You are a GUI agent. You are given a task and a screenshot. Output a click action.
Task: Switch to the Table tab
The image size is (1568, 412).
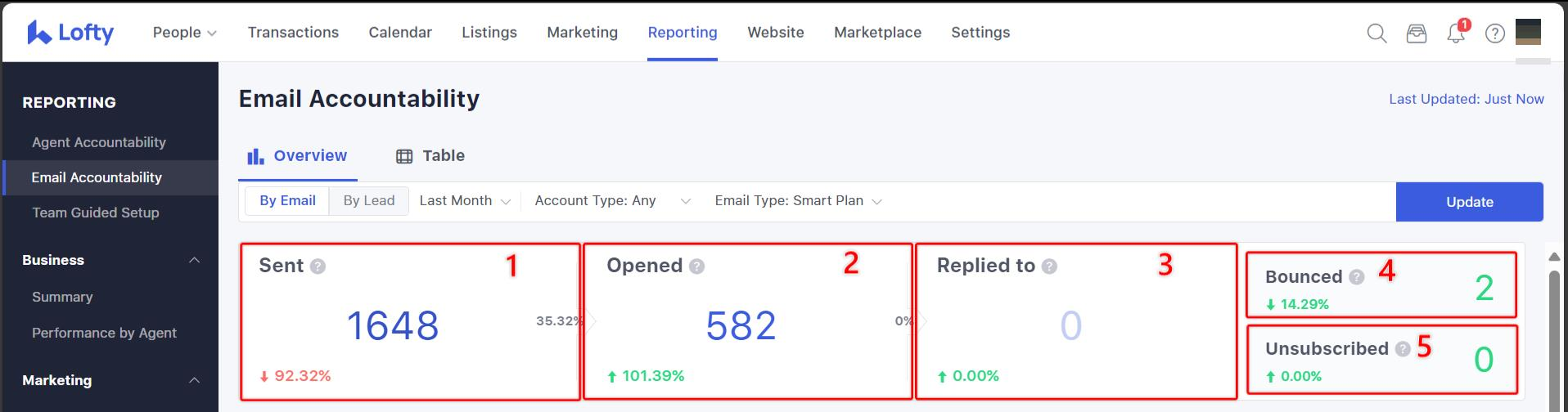(430, 156)
